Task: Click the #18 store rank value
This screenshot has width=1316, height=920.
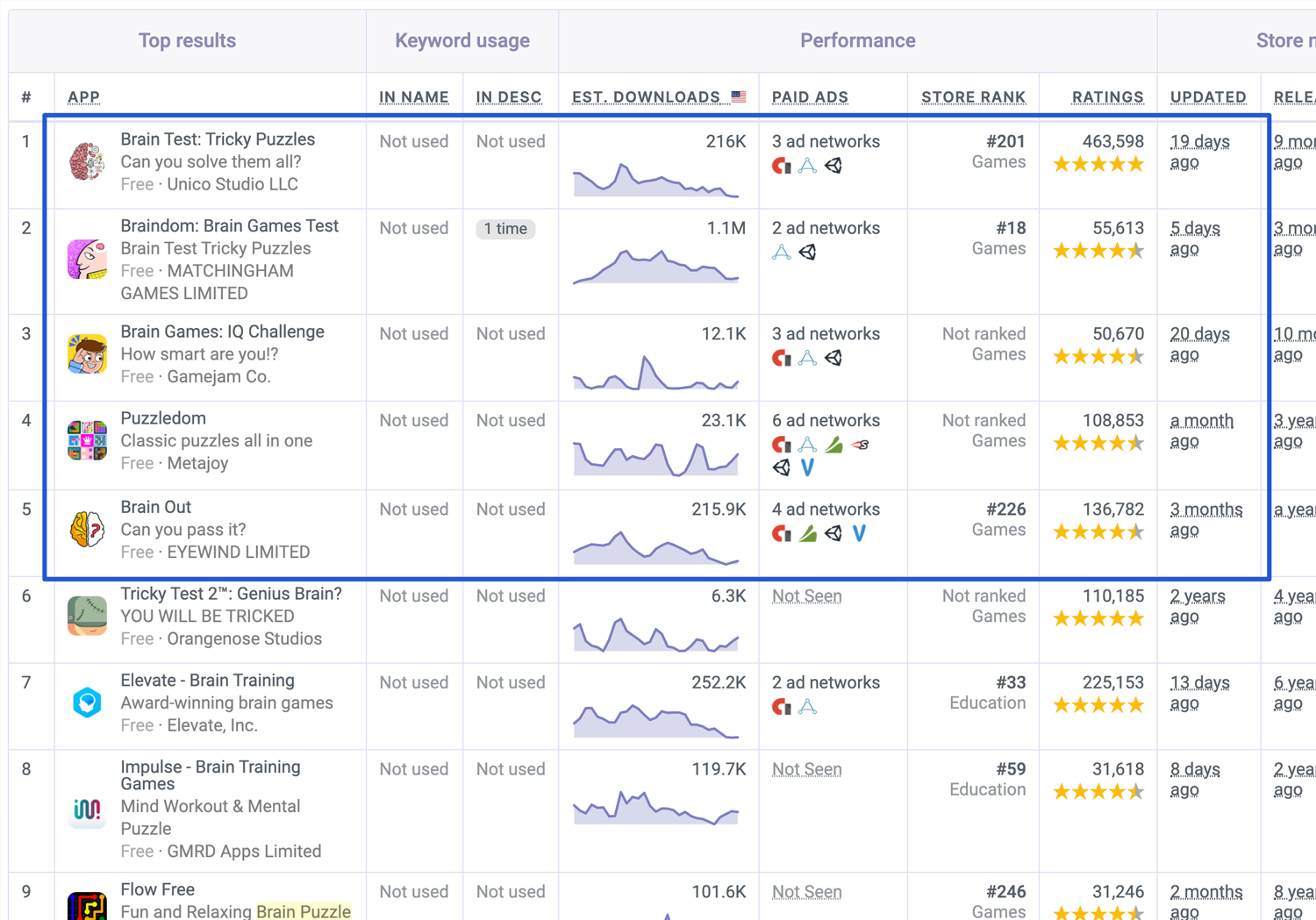Action: click(1011, 228)
